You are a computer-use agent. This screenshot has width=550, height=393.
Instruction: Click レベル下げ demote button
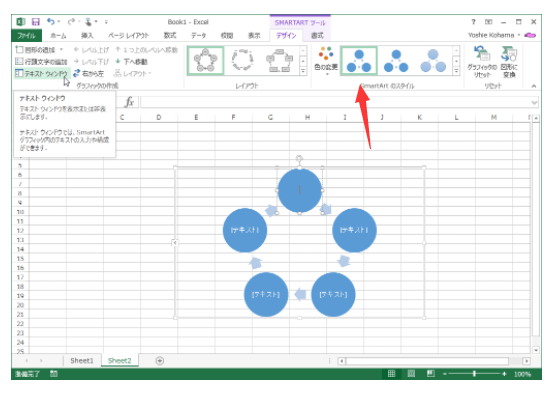91,62
